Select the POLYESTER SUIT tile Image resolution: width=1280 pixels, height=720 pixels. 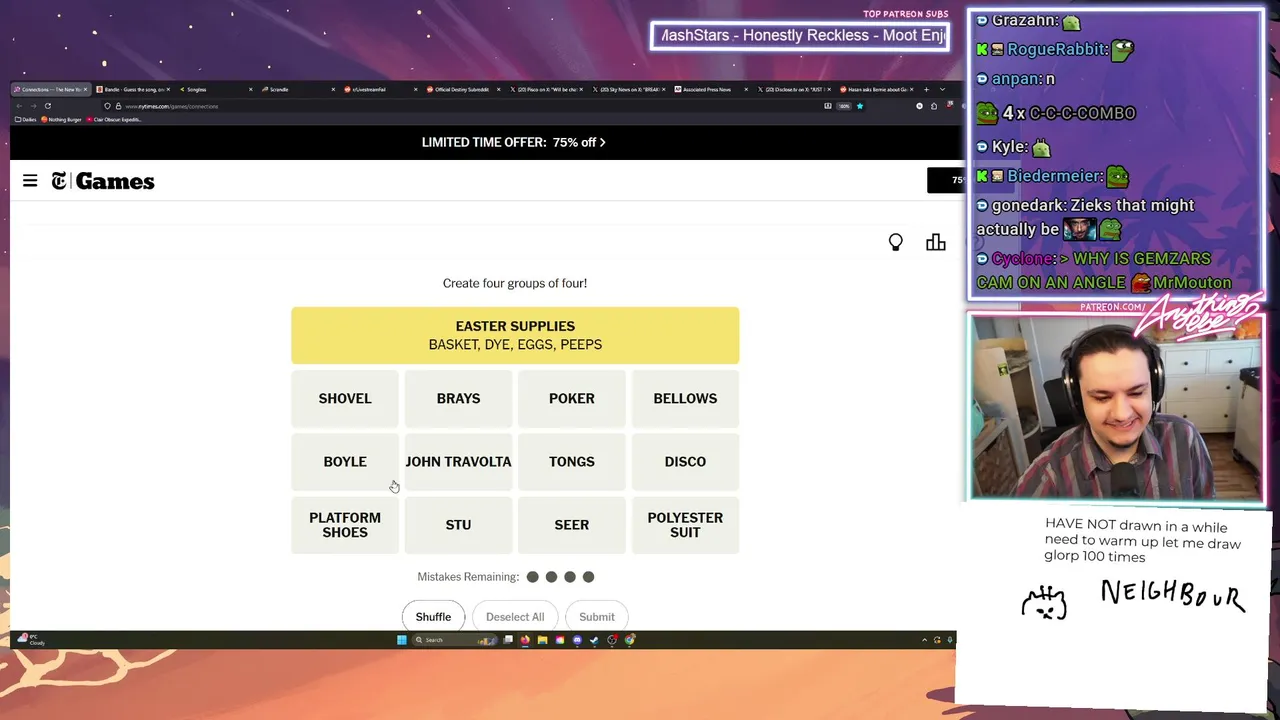pos(685,525)
